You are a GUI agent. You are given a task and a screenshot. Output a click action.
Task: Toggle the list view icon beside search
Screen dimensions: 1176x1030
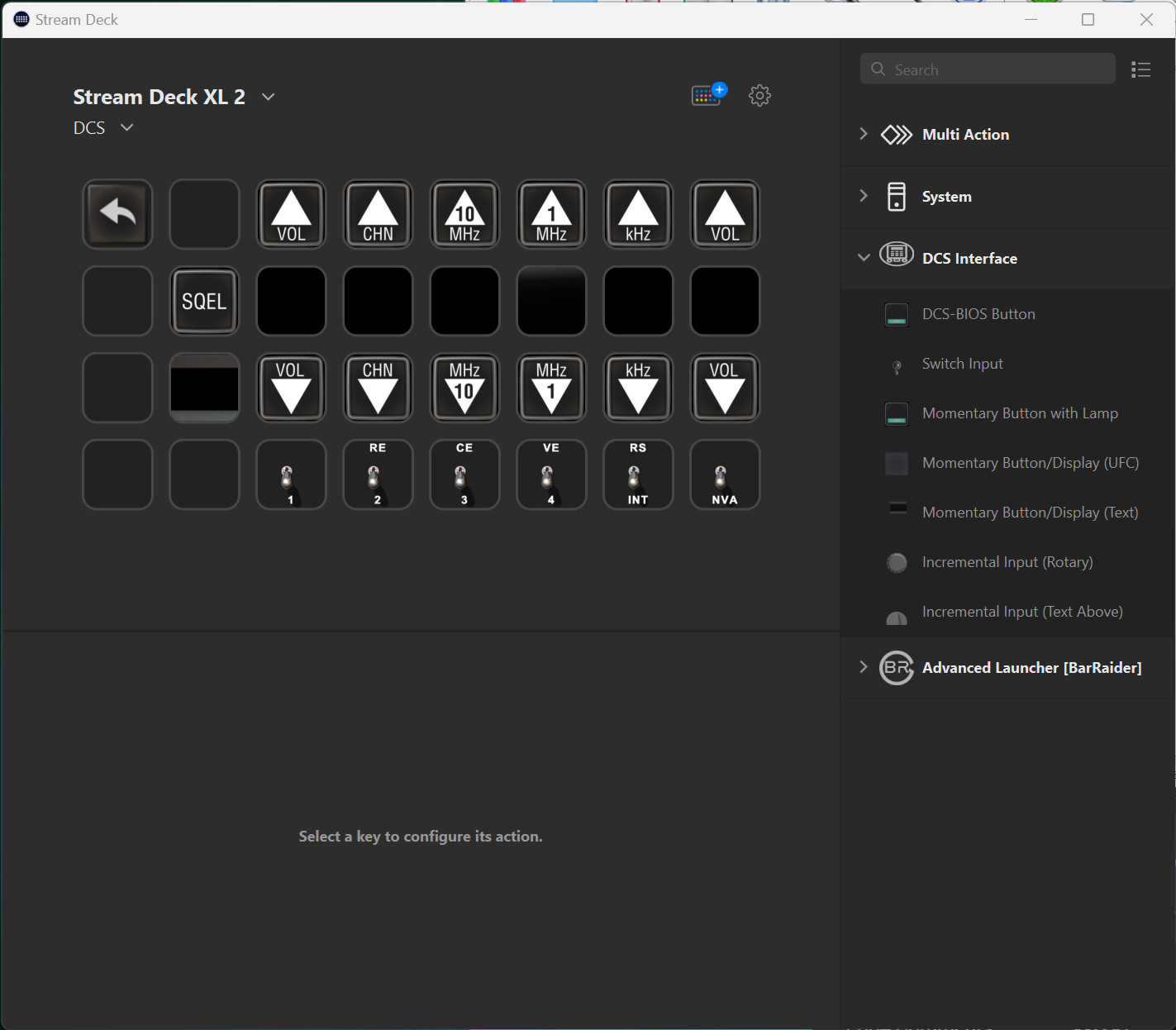(x=1140, y=69)
